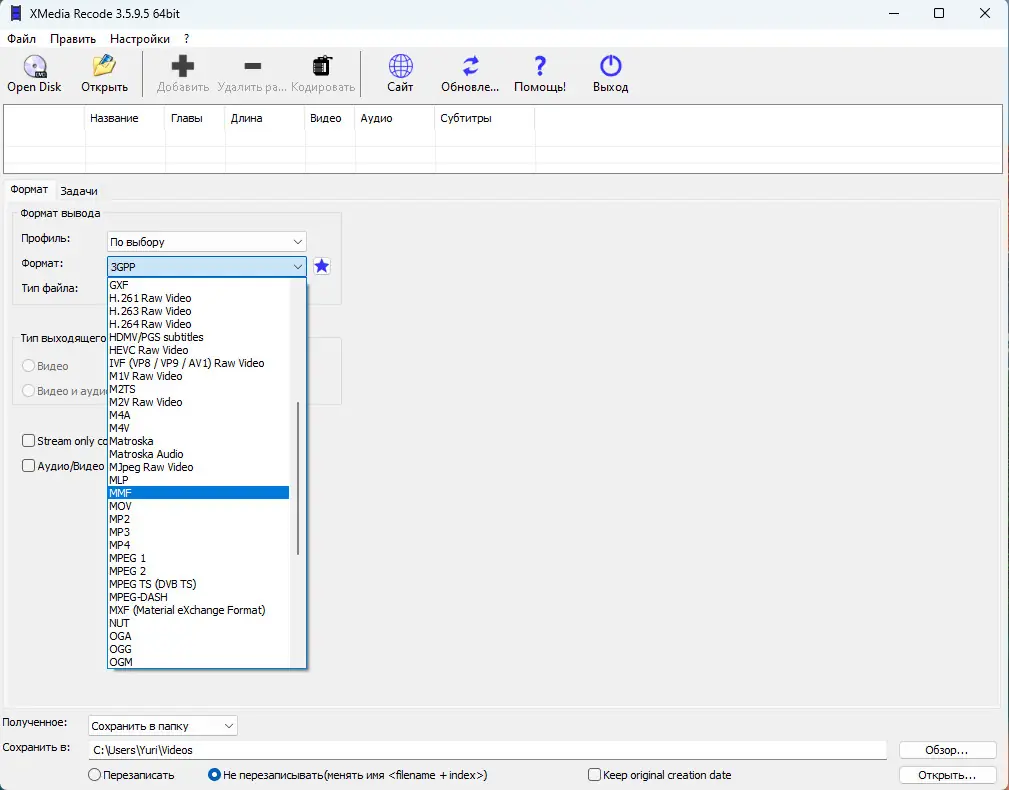Select MXF (Material eXchange Format)
The width and height of the screenshot is (1009, 790).
pyautogui.click(x=199, y=610)
